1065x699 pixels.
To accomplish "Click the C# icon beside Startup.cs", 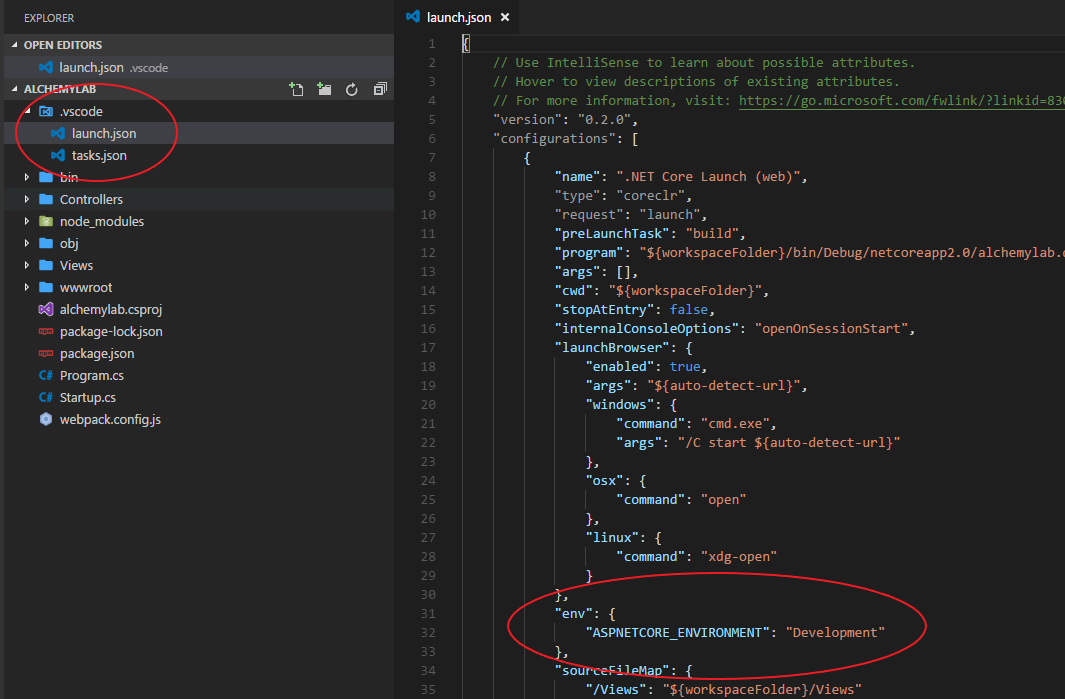I will click(x=45, y=397).
